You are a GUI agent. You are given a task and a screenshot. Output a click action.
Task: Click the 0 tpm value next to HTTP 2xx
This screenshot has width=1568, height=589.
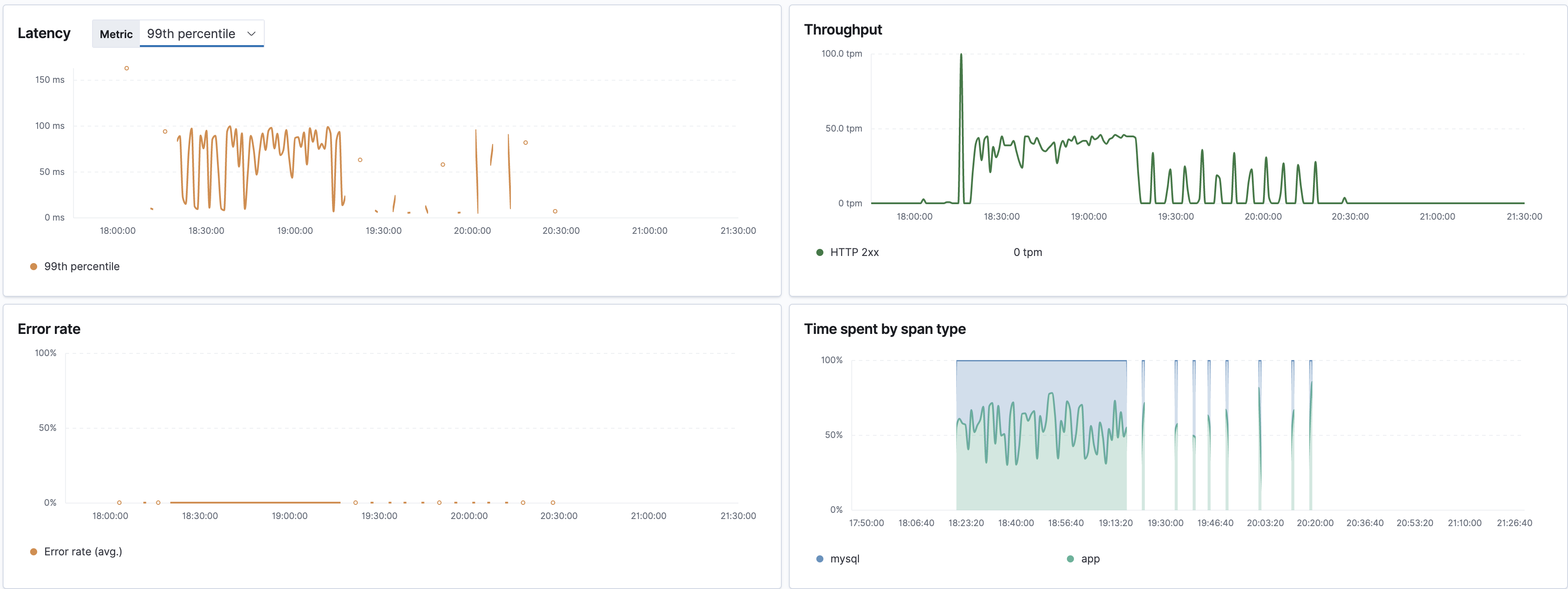tap(1027, 251)
